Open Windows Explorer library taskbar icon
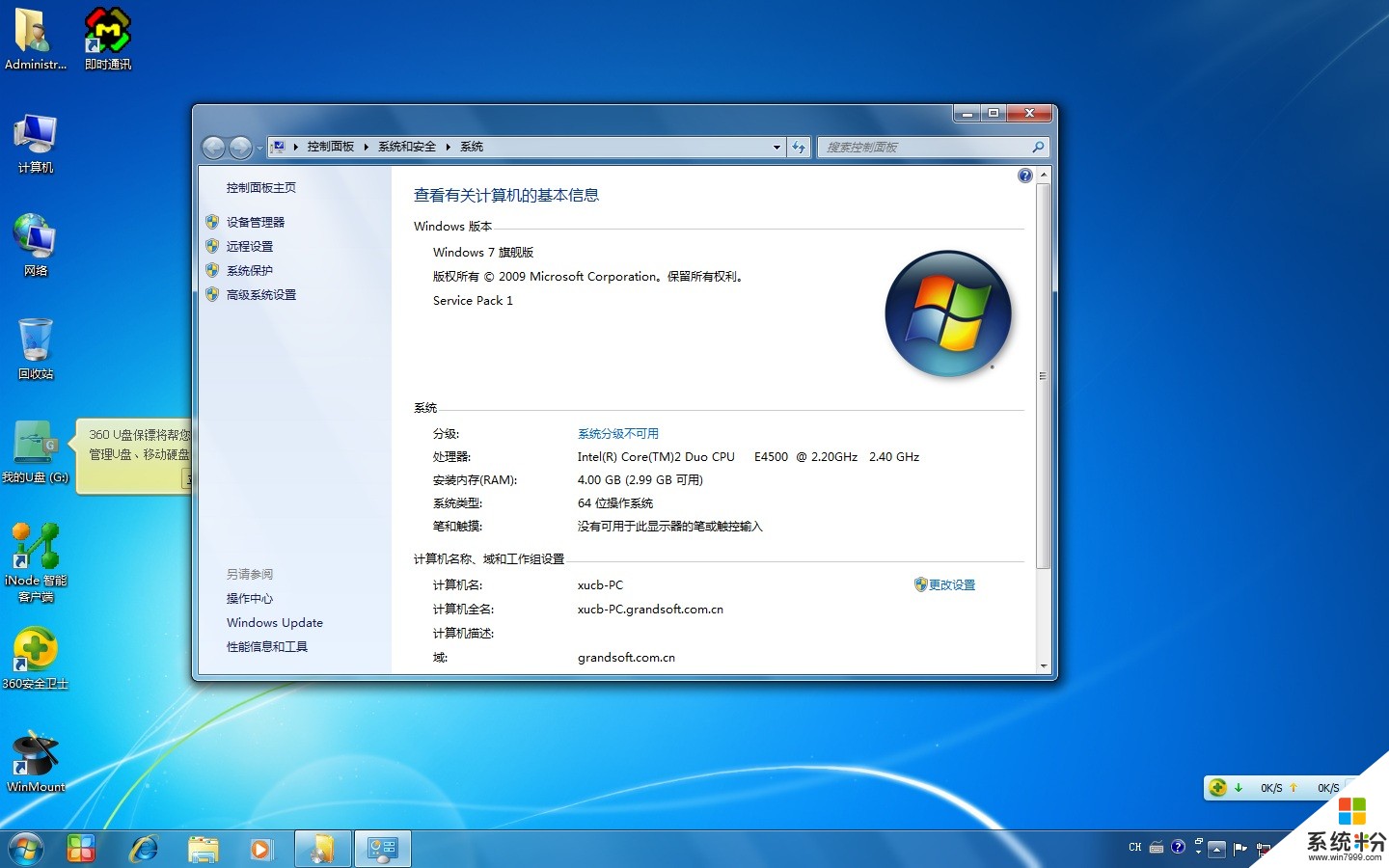This screenshot has width=1389, height=868. point(204,849)
